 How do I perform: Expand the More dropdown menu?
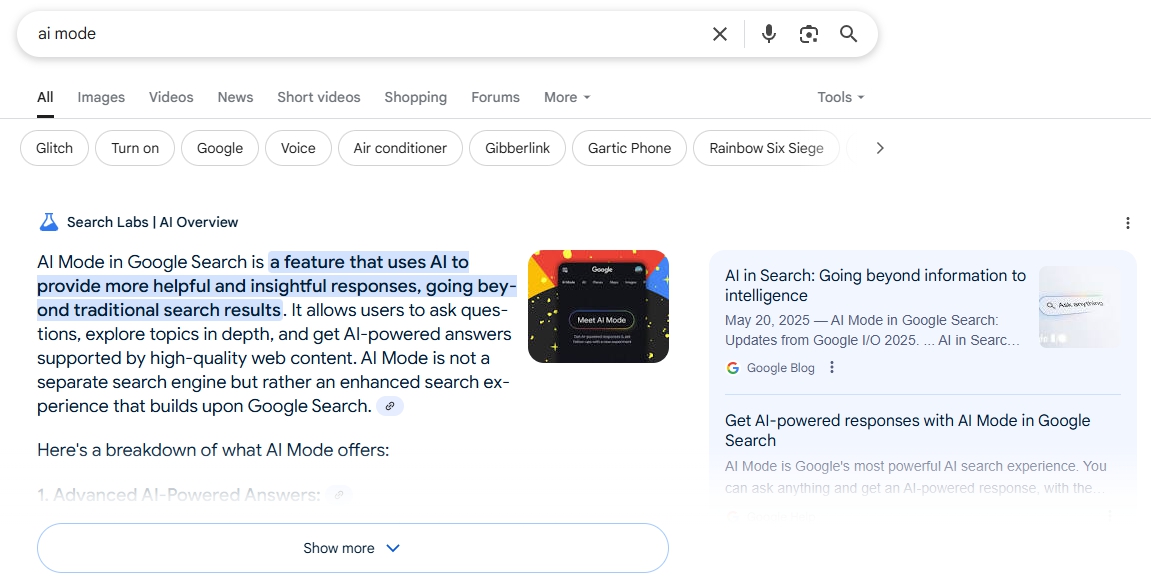click(567, 97)
